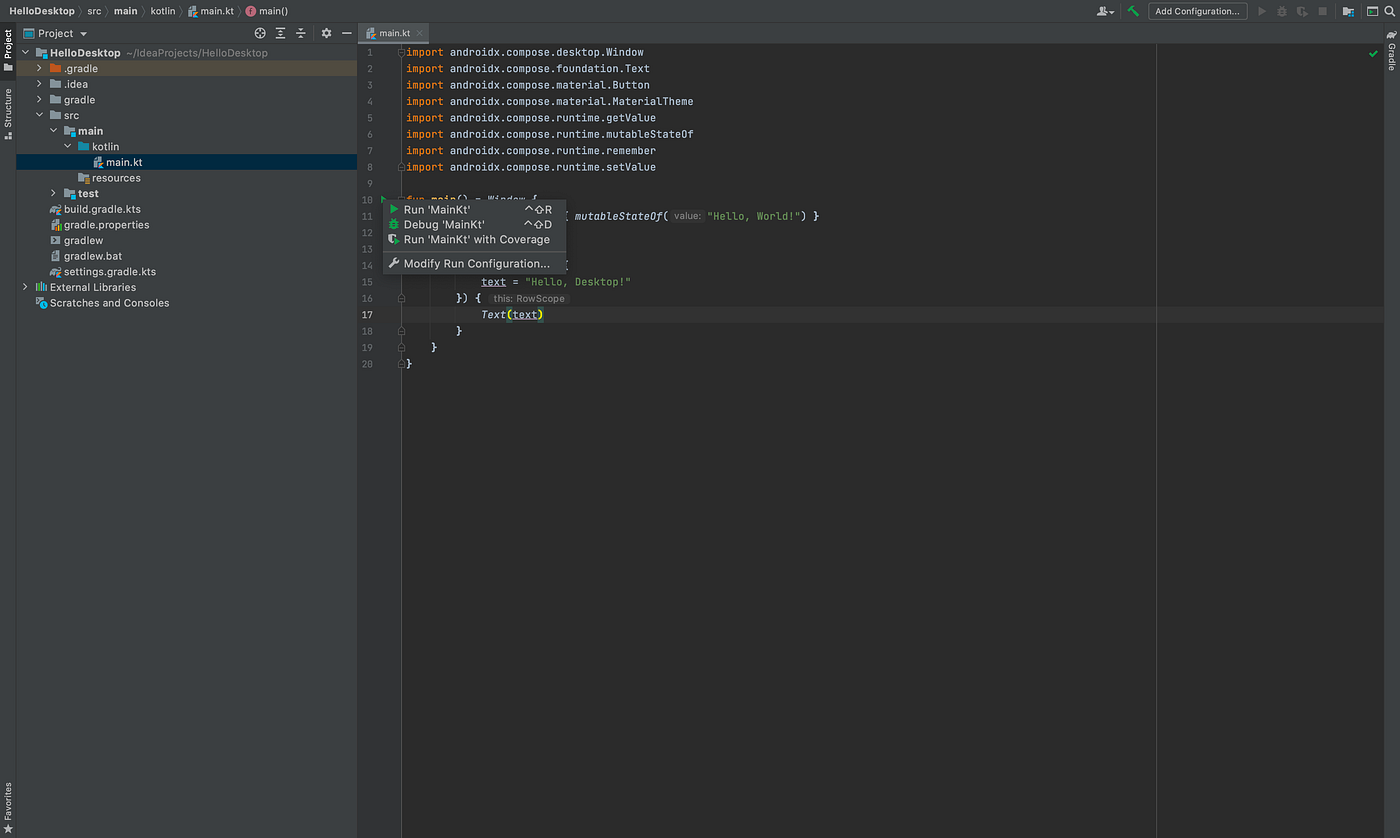Open the Project view selector dropdown

54,33
